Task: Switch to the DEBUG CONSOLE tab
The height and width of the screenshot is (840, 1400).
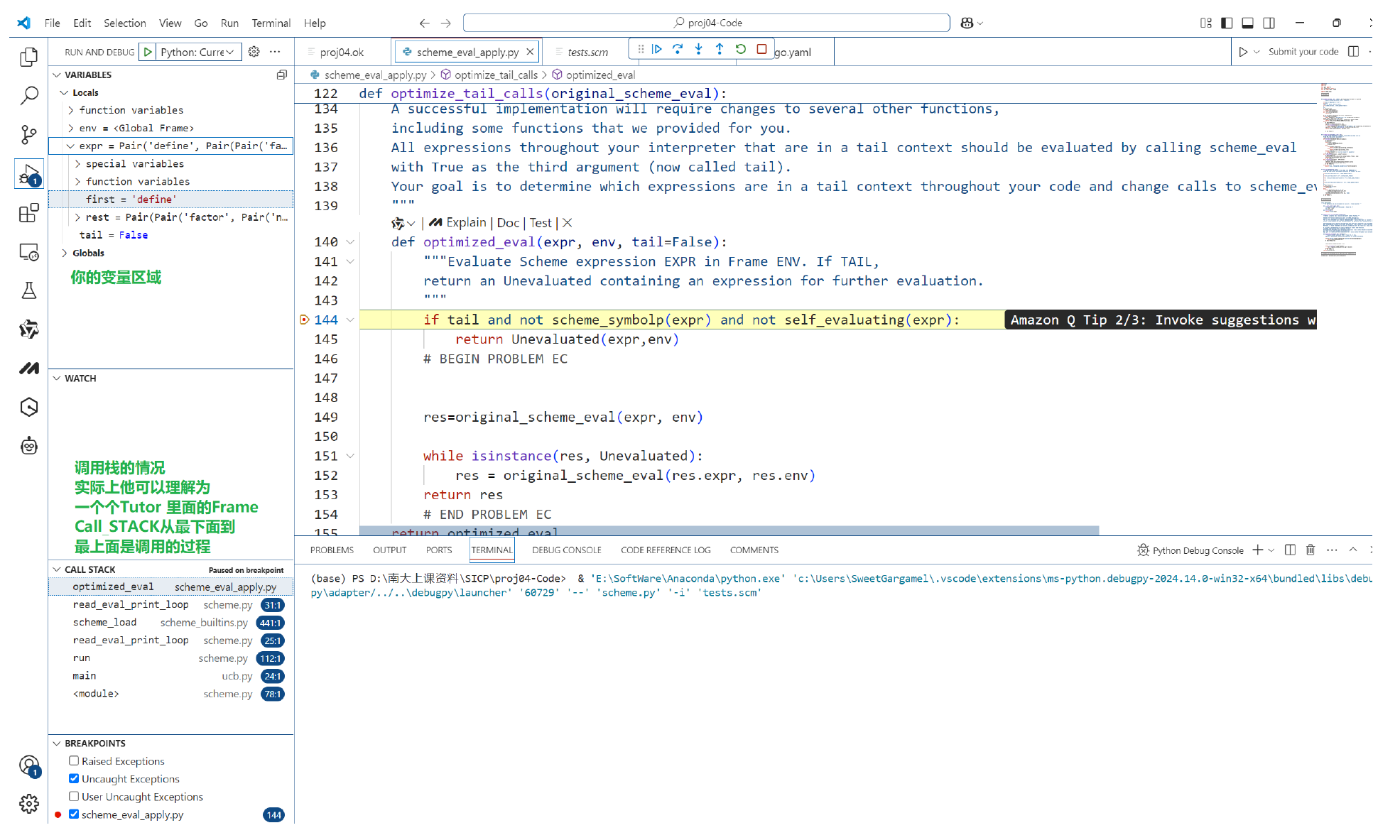Action: click(566, 550)
